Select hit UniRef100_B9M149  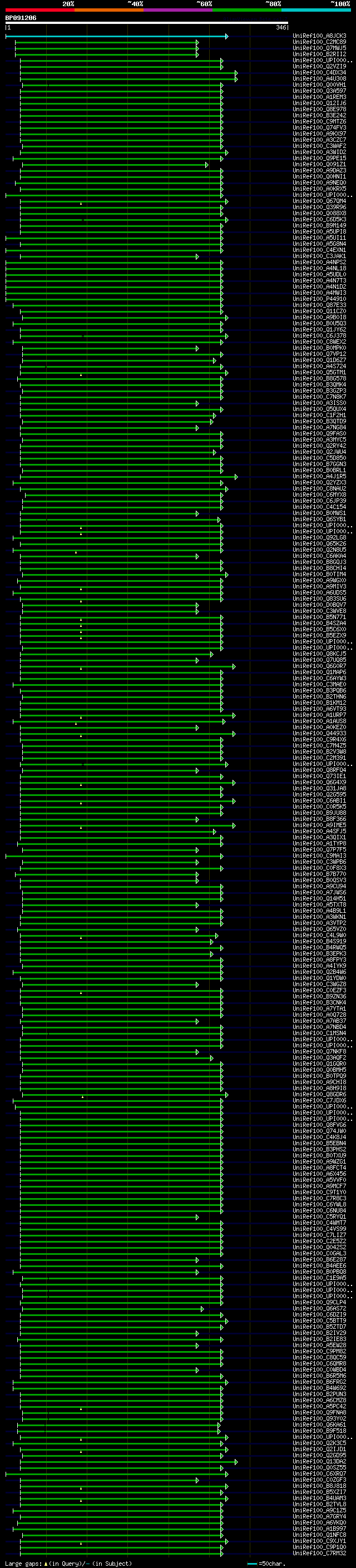click(319, 226)
